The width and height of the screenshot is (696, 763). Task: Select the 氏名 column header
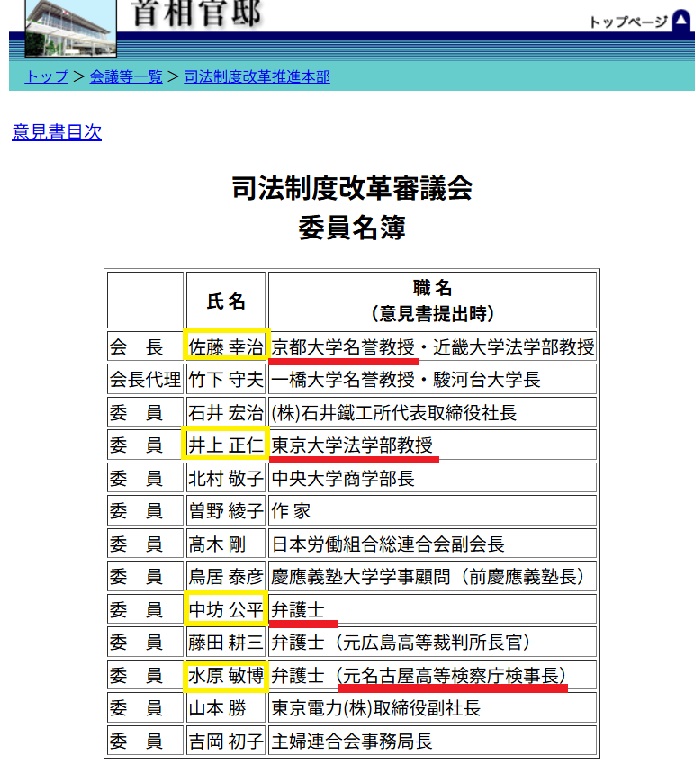click(x=226, y=300)
